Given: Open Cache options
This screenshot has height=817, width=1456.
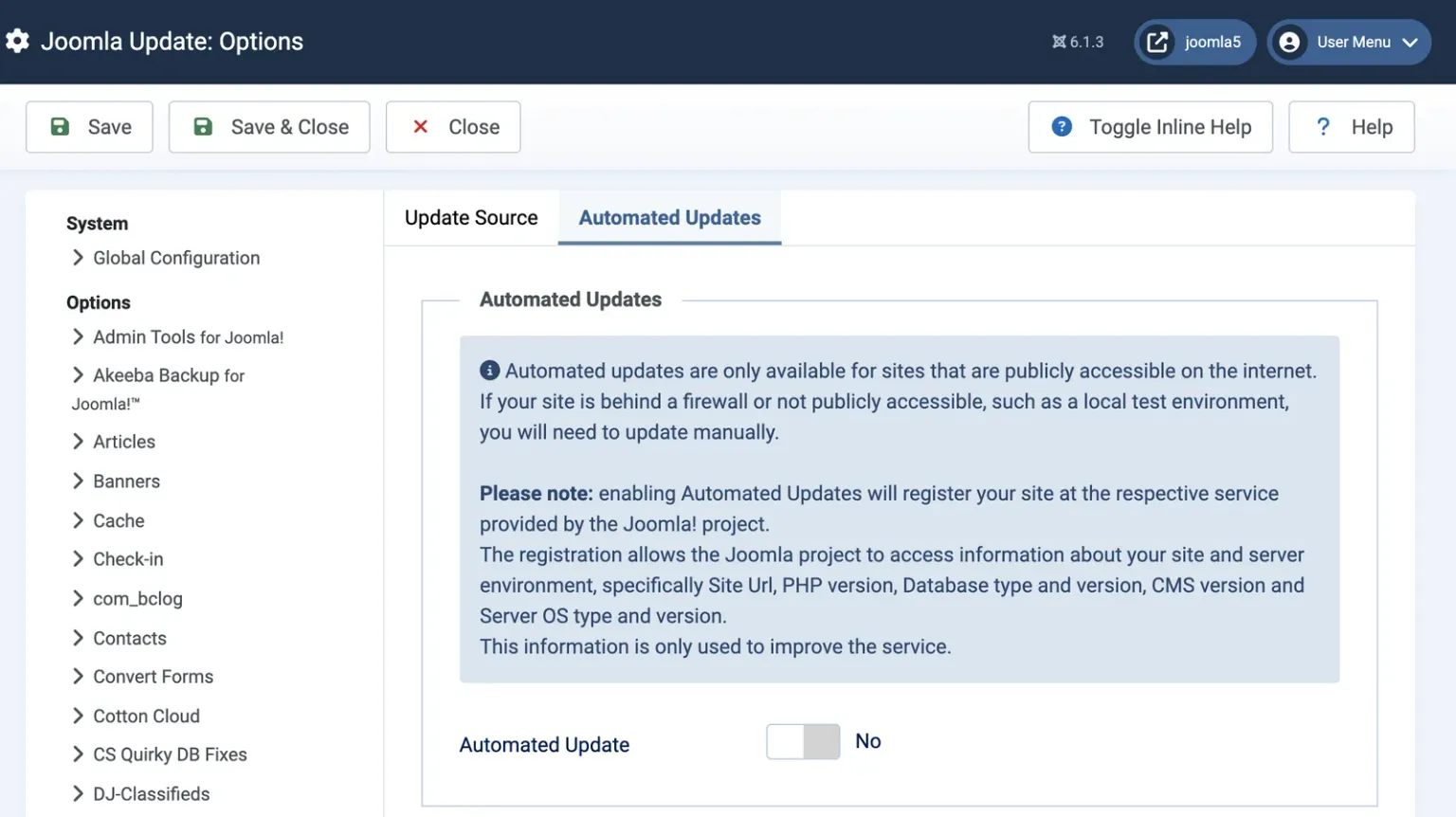Looking at the screenshot, I should coord(118,521).
